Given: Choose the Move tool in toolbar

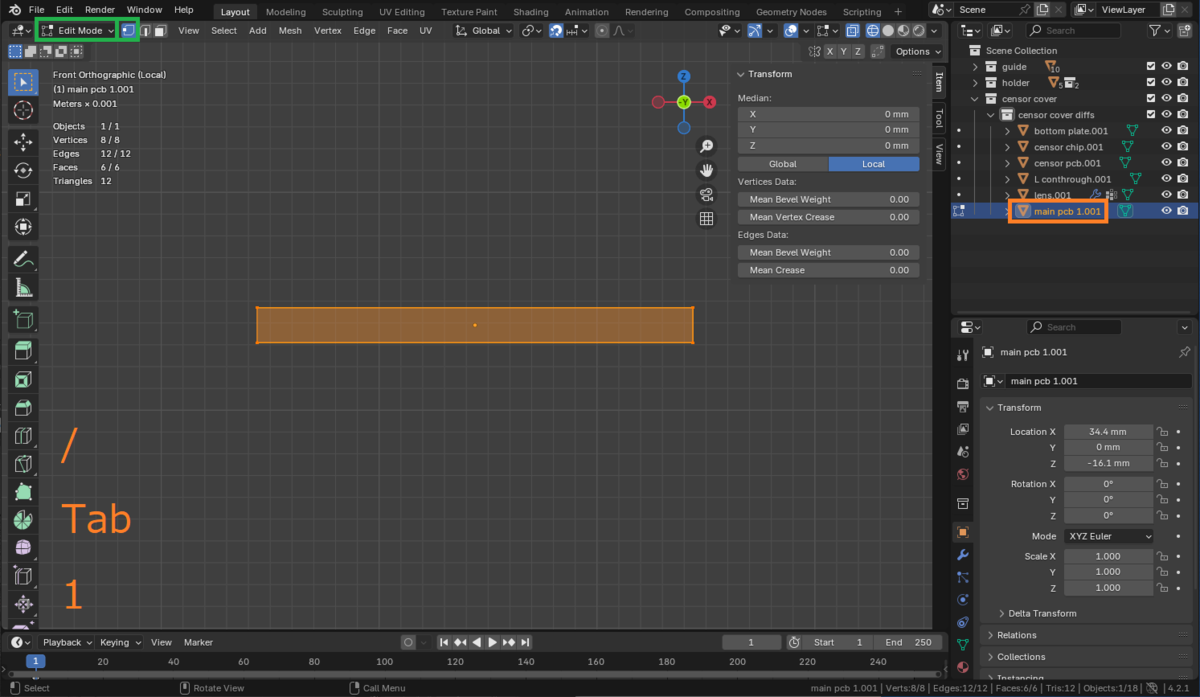Looking at the screenshot, I should [x=22, y=143].
